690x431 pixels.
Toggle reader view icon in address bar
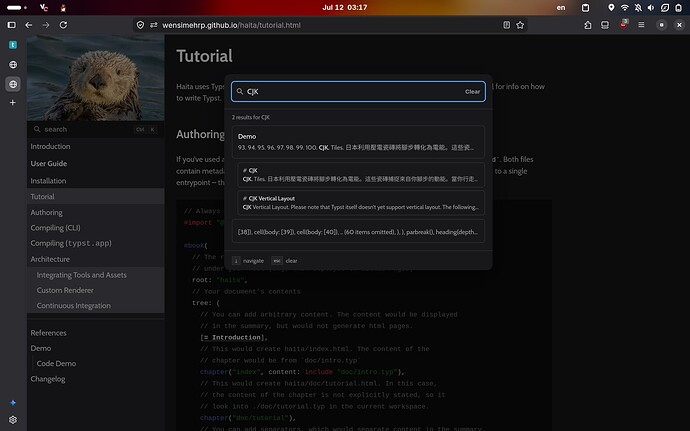[506, 25]
